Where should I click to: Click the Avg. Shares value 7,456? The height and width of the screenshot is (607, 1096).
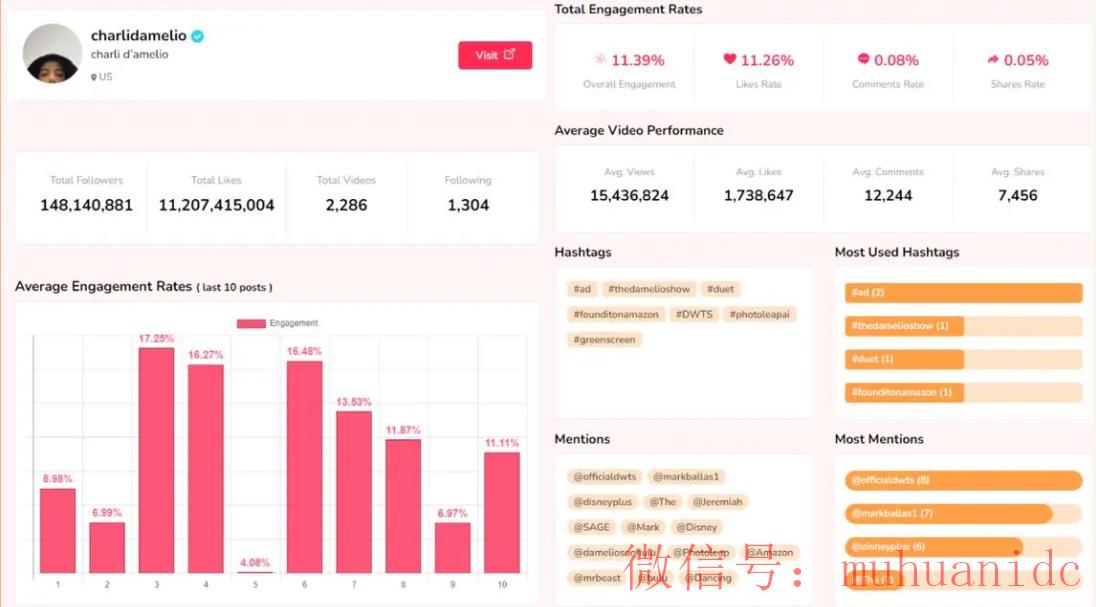[1018, 195]
